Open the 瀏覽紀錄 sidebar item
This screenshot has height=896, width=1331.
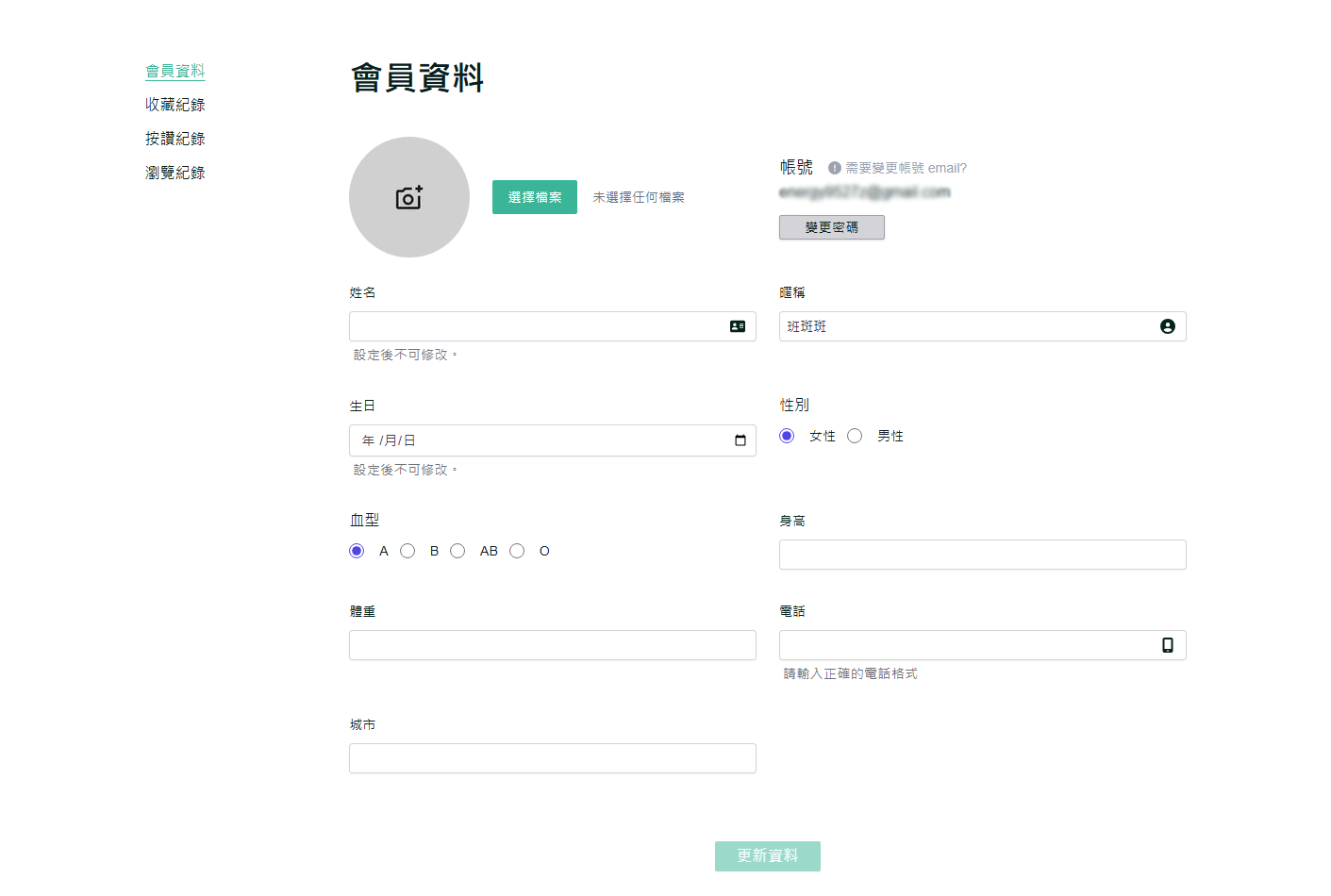[175, 173]
